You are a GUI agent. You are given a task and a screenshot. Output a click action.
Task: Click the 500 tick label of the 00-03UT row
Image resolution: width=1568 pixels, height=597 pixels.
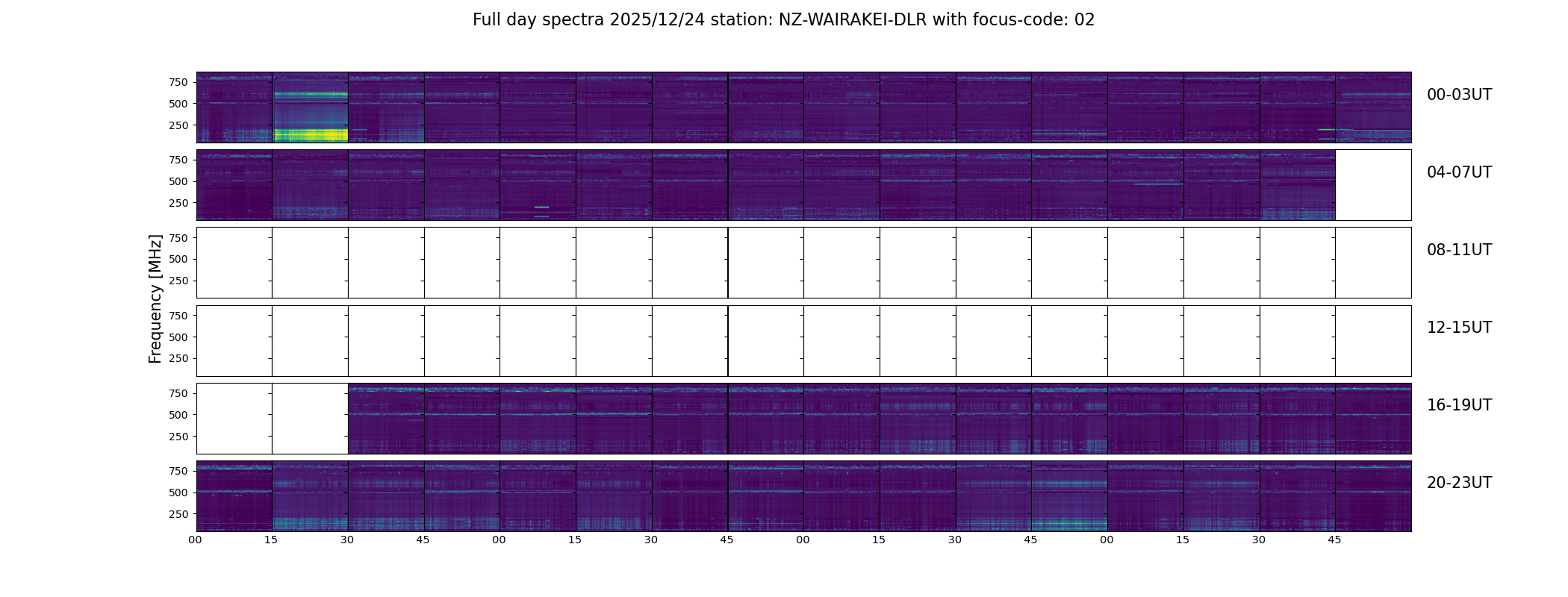pyautogui.click(x=178, y=104)
